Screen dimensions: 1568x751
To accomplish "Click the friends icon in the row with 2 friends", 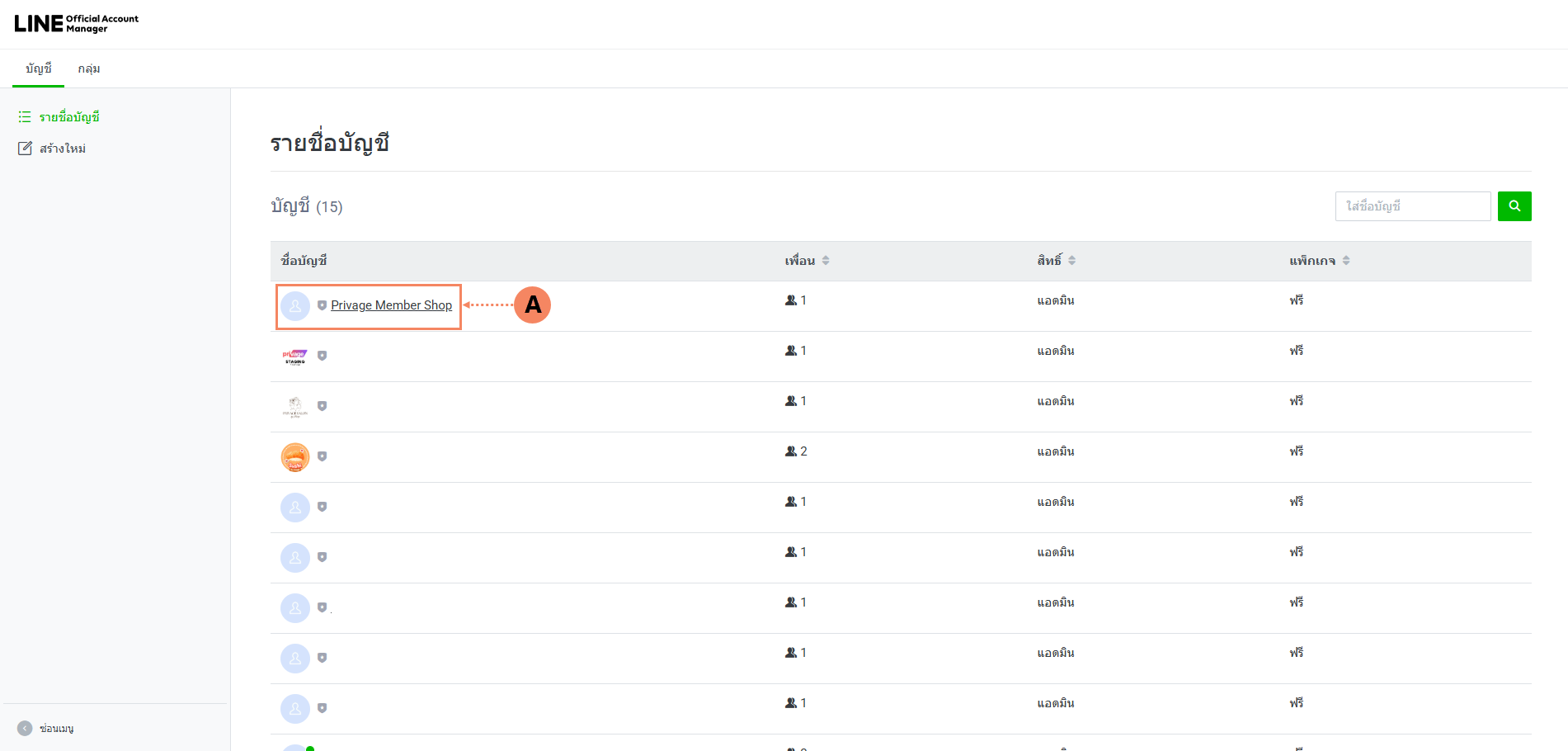I will (791, 451).
